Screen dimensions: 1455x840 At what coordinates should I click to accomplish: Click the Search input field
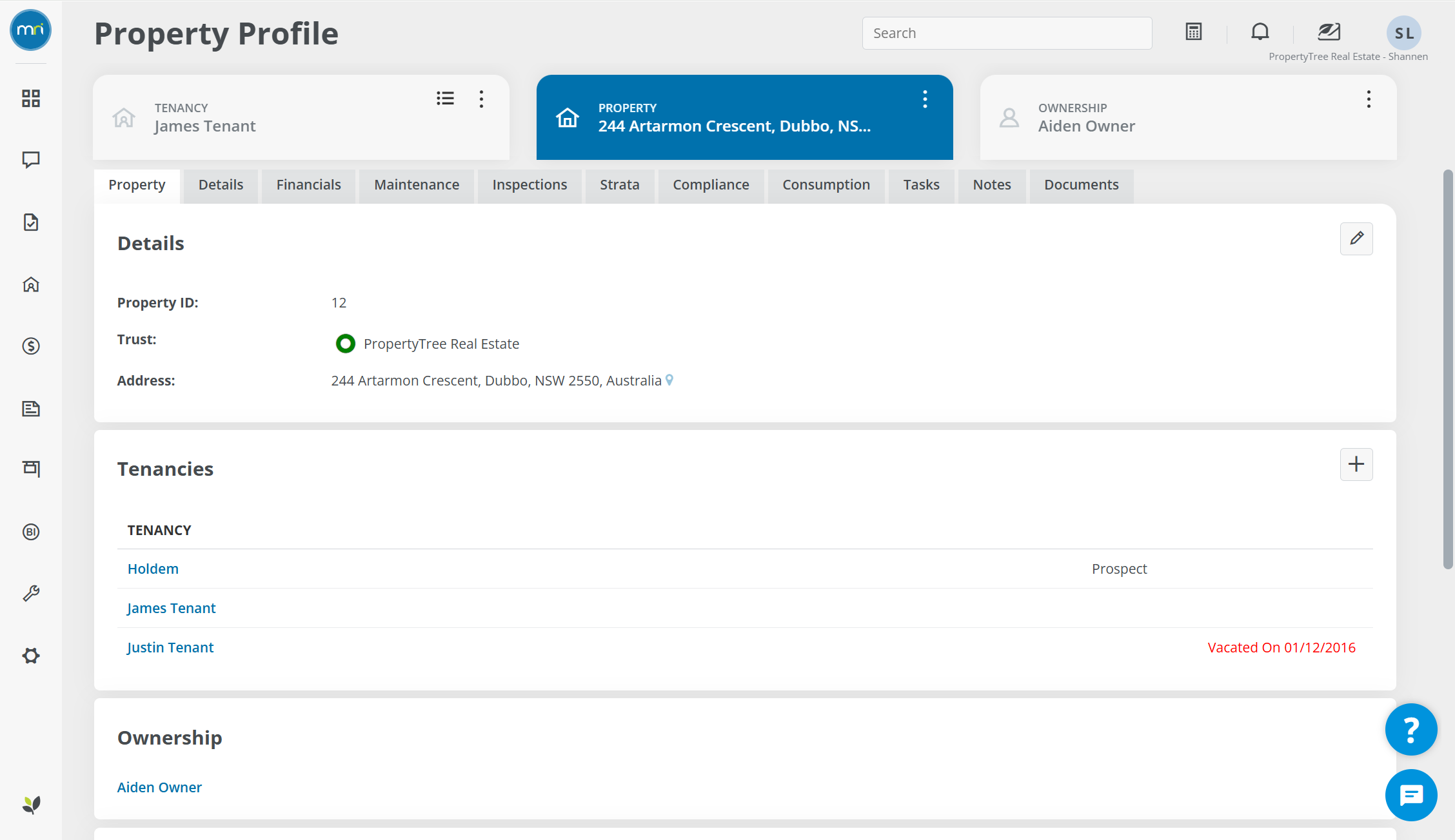[1007, 33]
